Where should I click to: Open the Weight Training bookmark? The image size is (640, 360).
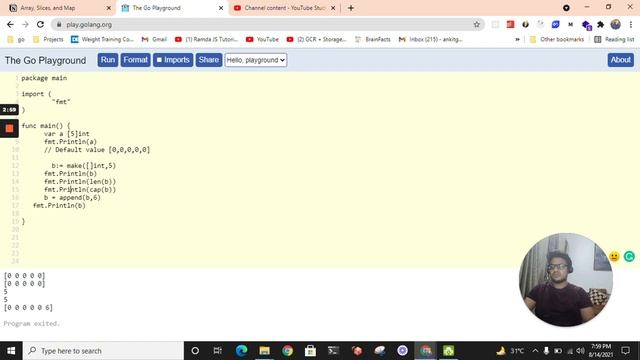tap(102, 39)
